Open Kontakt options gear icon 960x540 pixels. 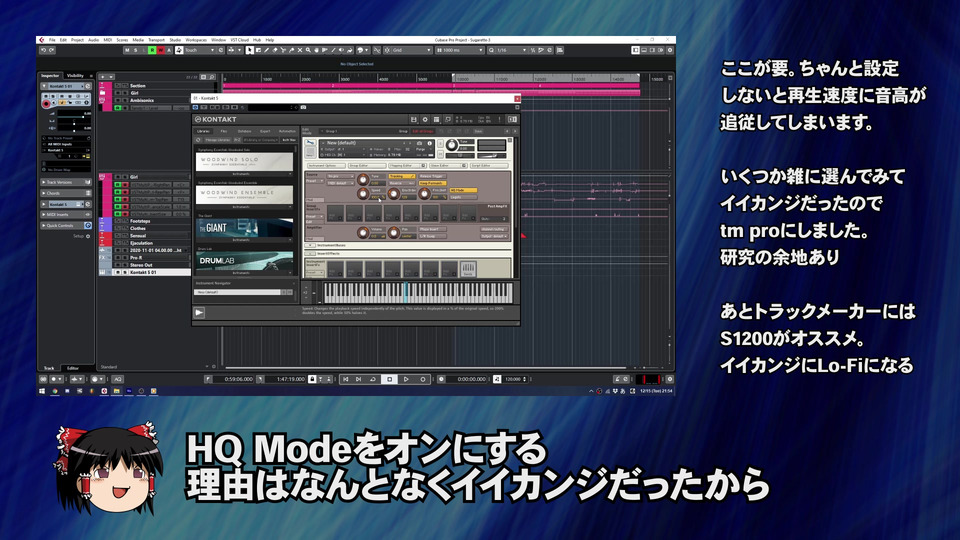[425, 119]
